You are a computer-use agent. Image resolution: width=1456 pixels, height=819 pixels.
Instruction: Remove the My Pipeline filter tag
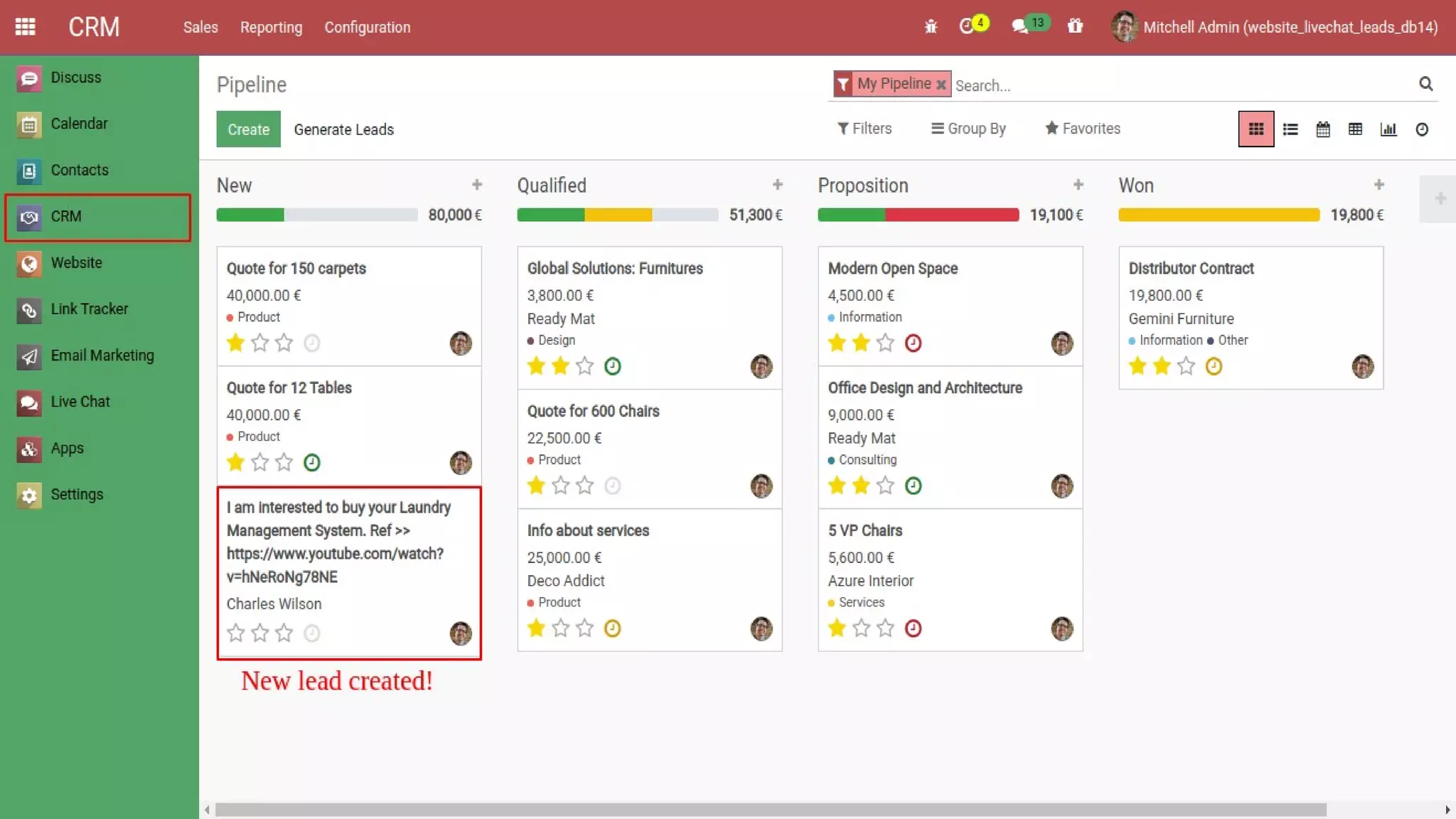tap(941, 85)
